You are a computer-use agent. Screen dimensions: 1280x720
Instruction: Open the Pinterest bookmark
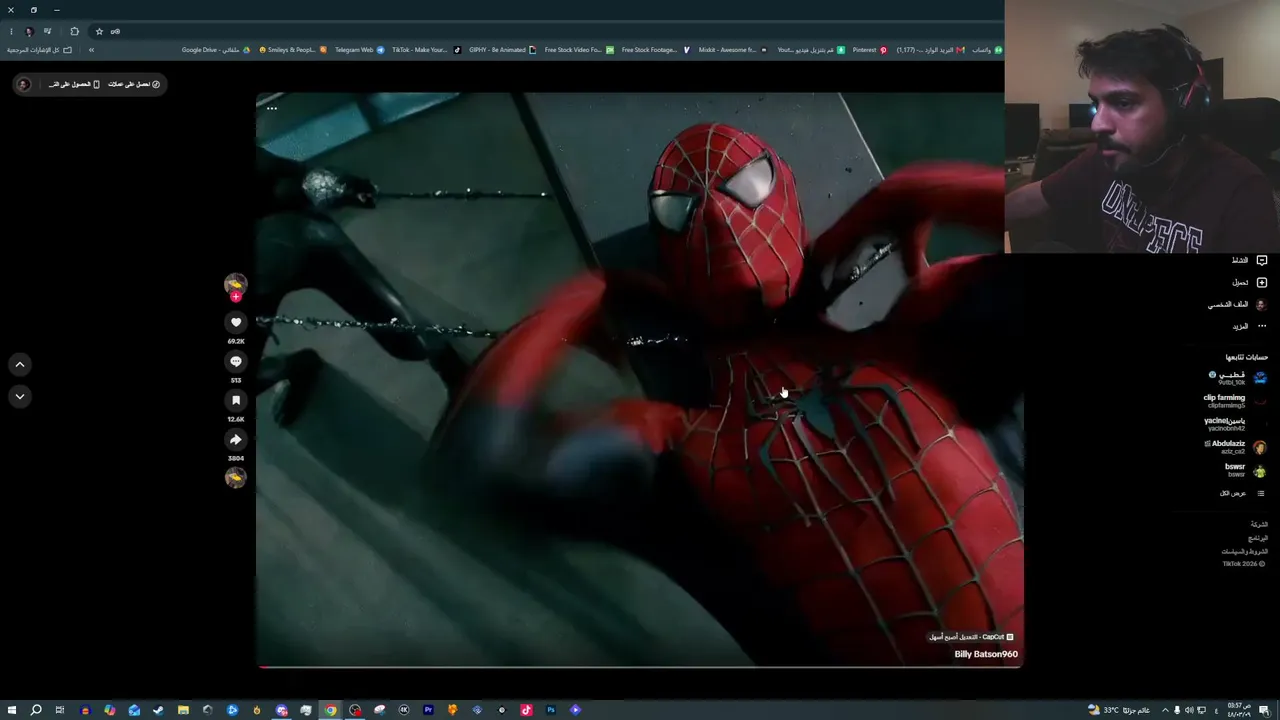[x=870, y=50]
